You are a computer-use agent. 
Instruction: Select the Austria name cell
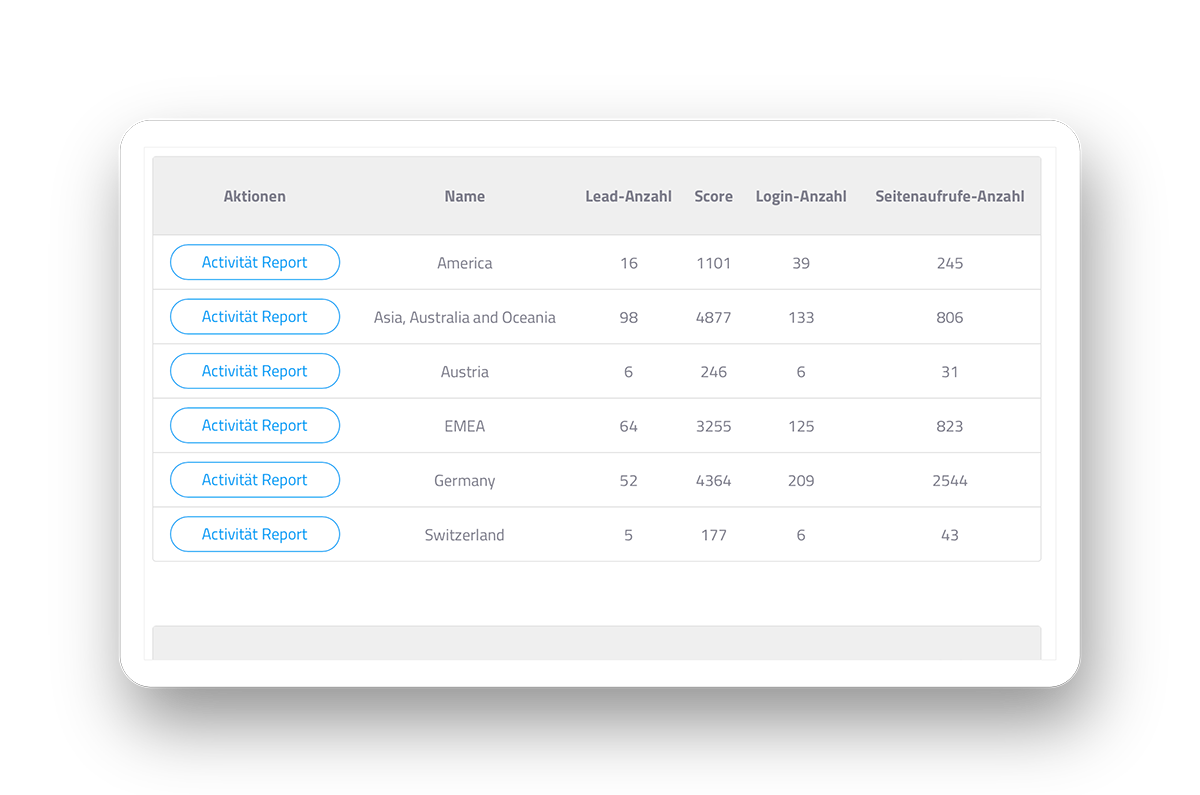pyautogui.click(x=465, y=372)
